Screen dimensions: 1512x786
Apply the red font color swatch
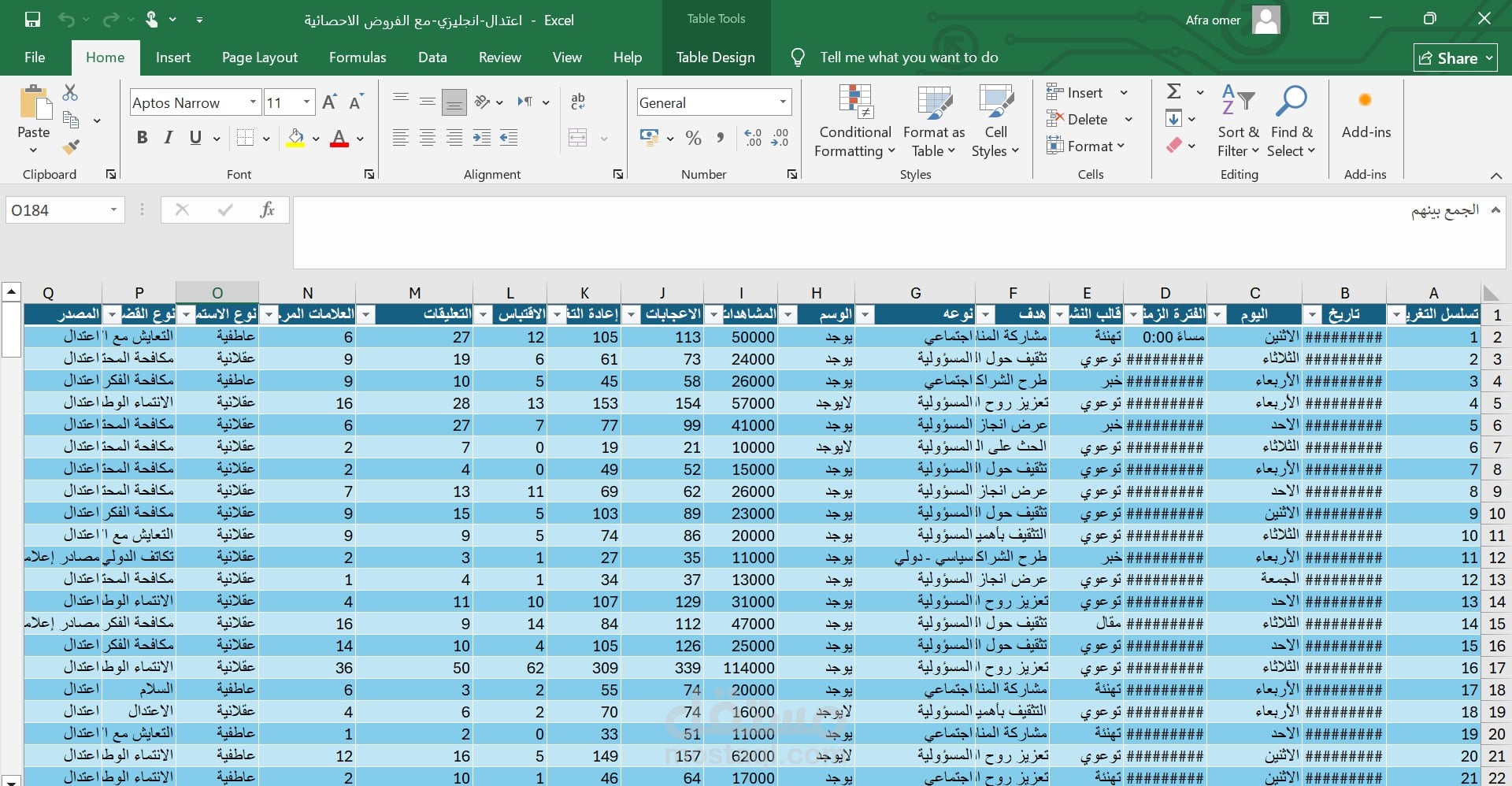click(339, 139)
